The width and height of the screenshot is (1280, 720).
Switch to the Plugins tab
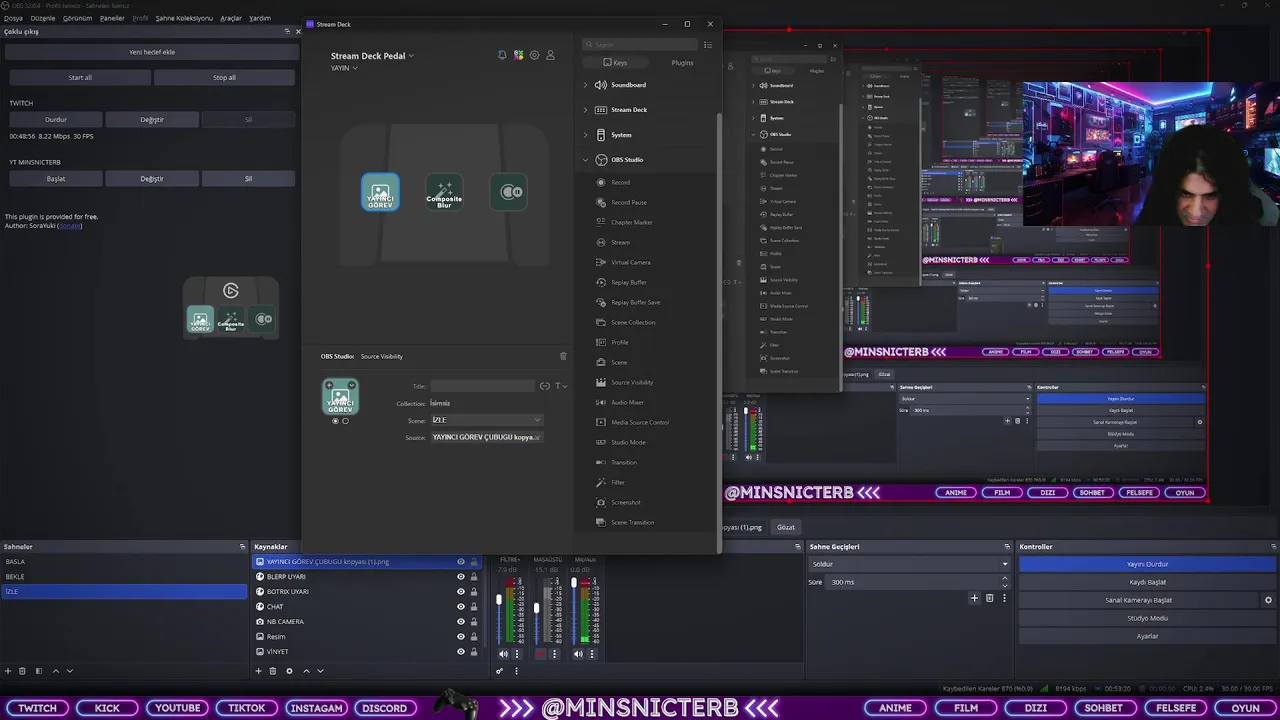click(682, 63)
